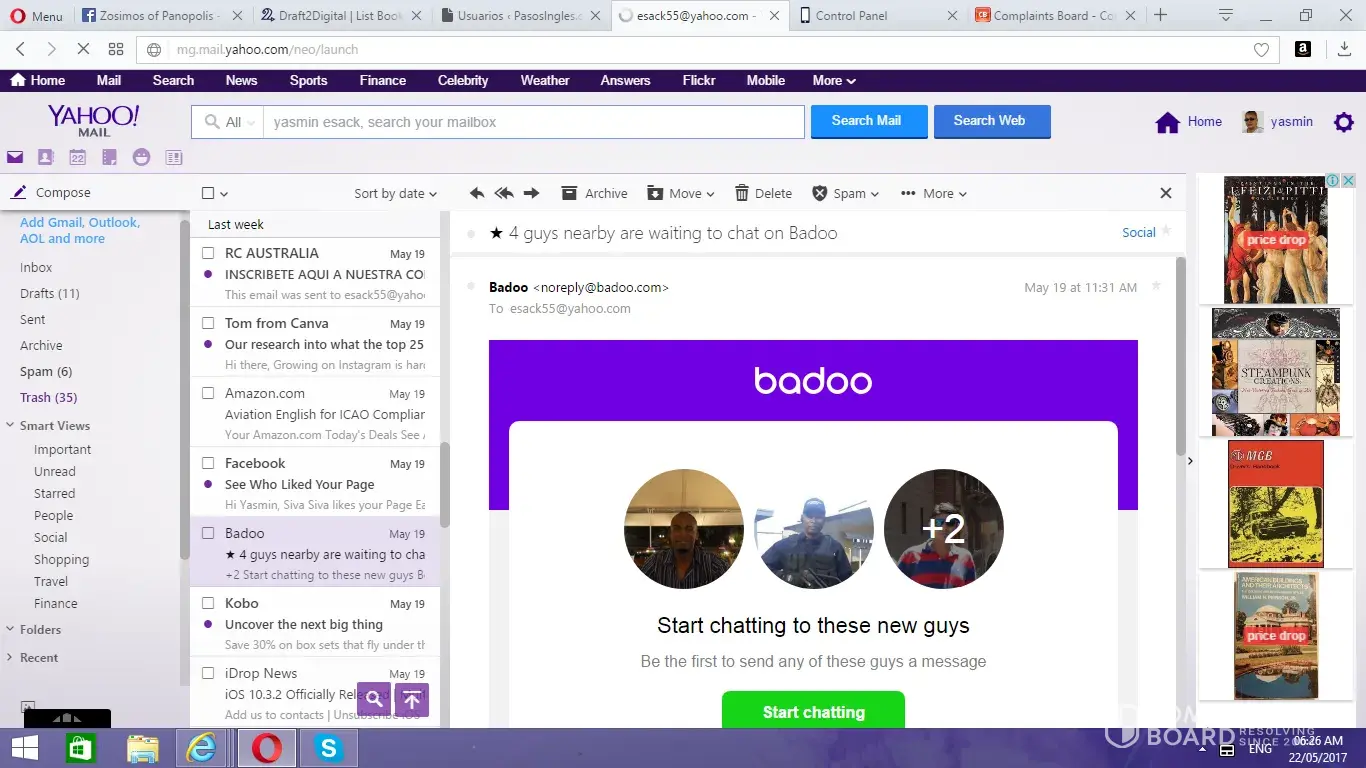Viewport: 1366px width, 768px height.
Task: Open Internet Explorer from the taskbar
Action: [202, 748]
